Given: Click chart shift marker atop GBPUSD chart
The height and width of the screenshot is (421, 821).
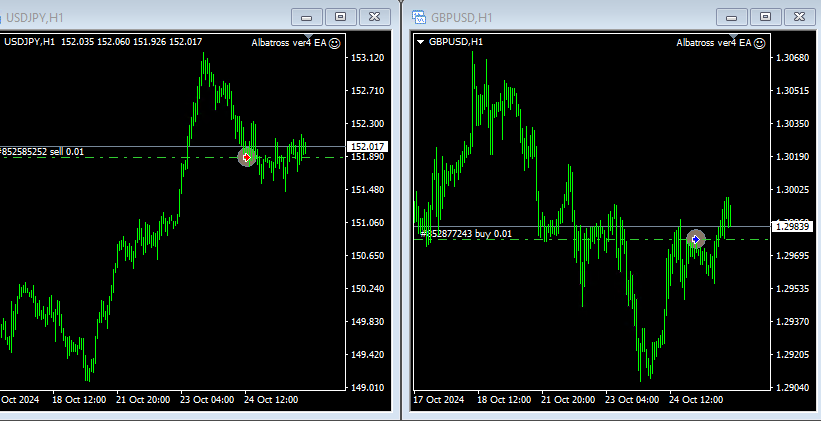Looking at the screenshot, I should click(x=733, y=36).
